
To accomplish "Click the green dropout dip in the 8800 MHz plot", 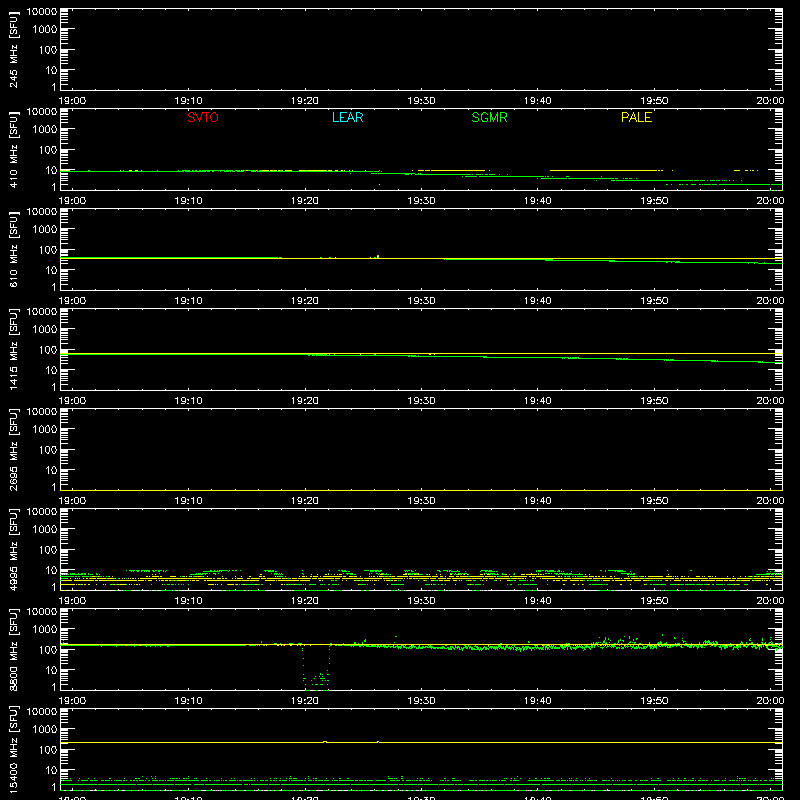I will pos(316,668).
